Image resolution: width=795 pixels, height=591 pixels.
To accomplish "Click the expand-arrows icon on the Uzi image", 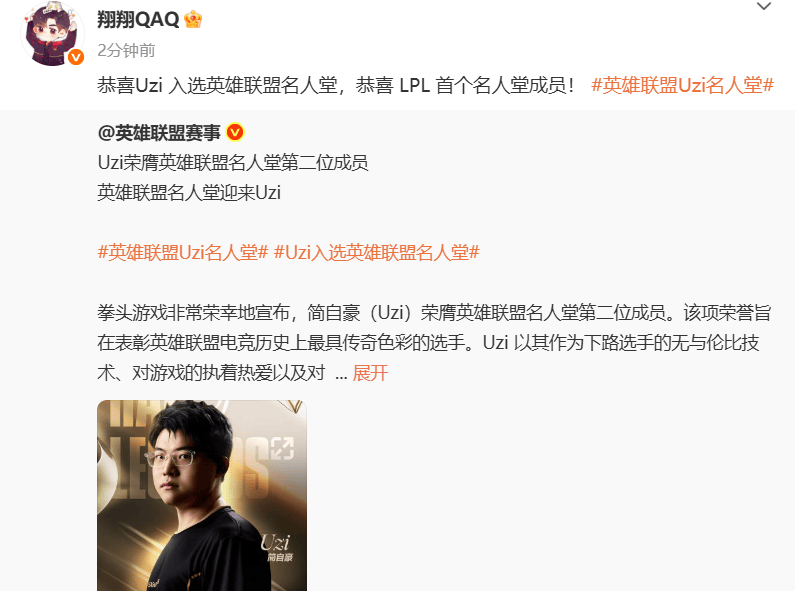I will [x=282, y=449].
